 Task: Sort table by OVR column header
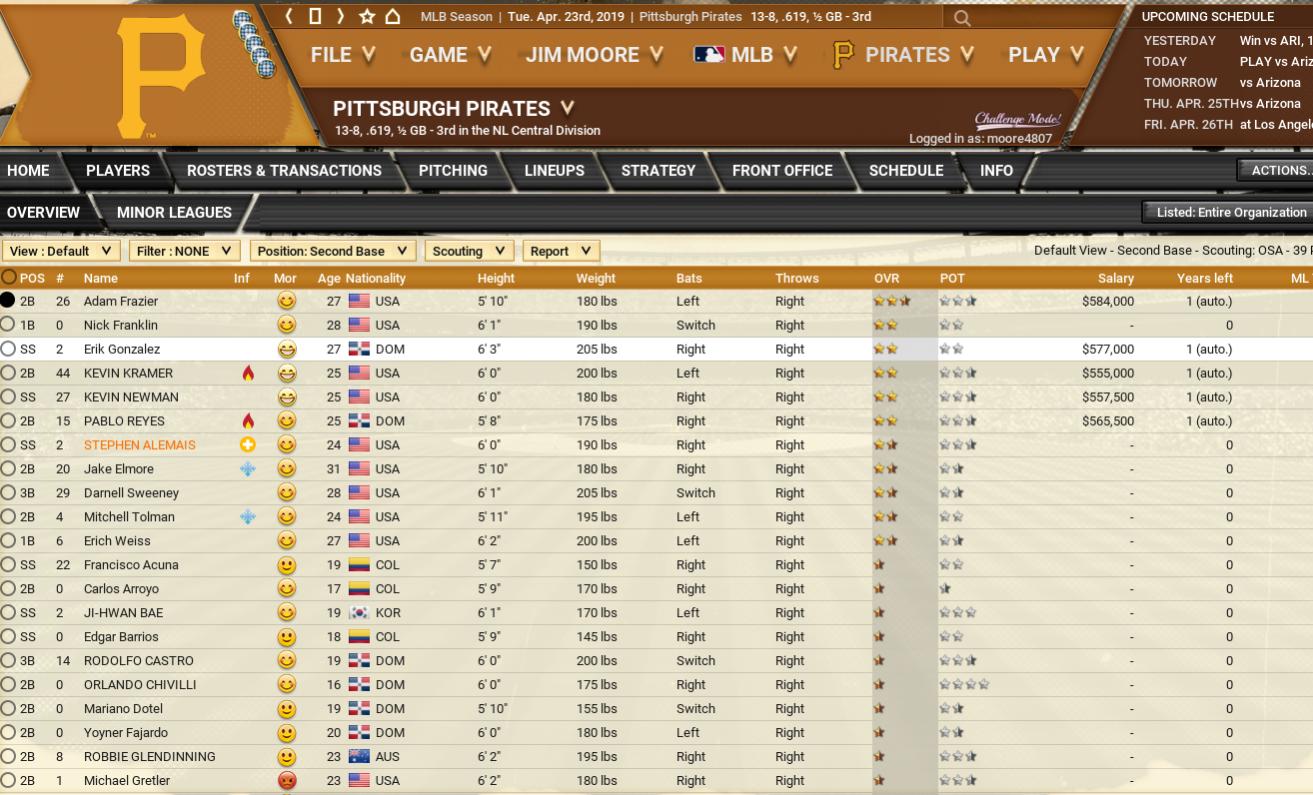click(x=886, y=278)
